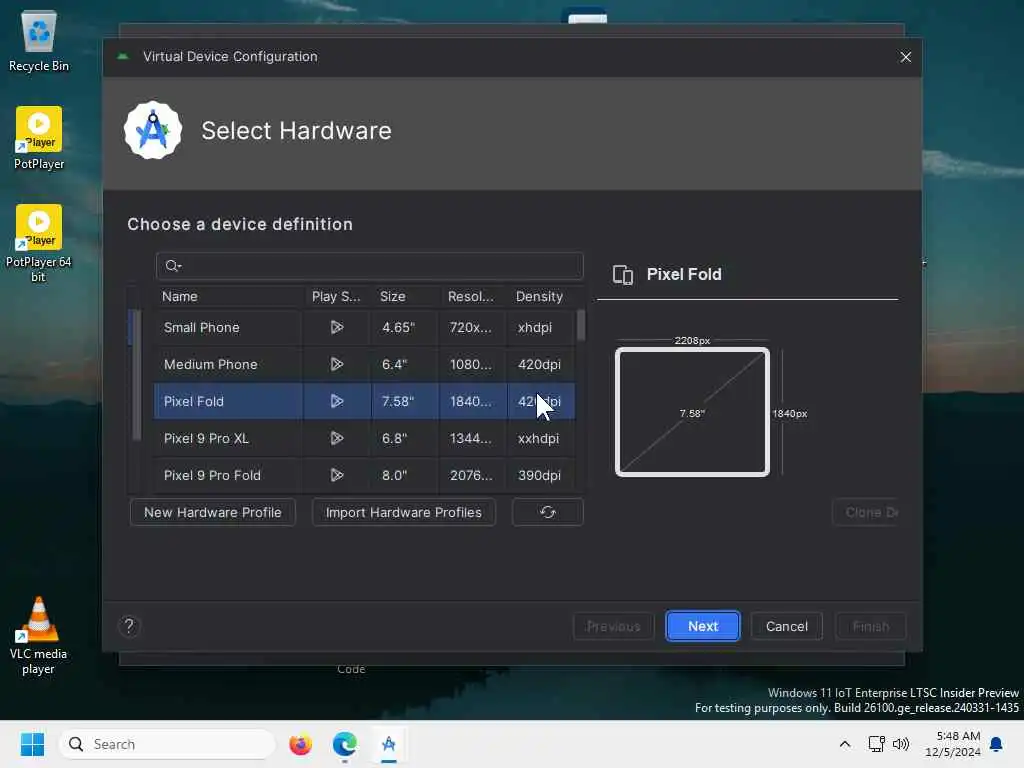Open help with the question mark icon
This screenshot has width=1024, height=768.
coord(129,626)
